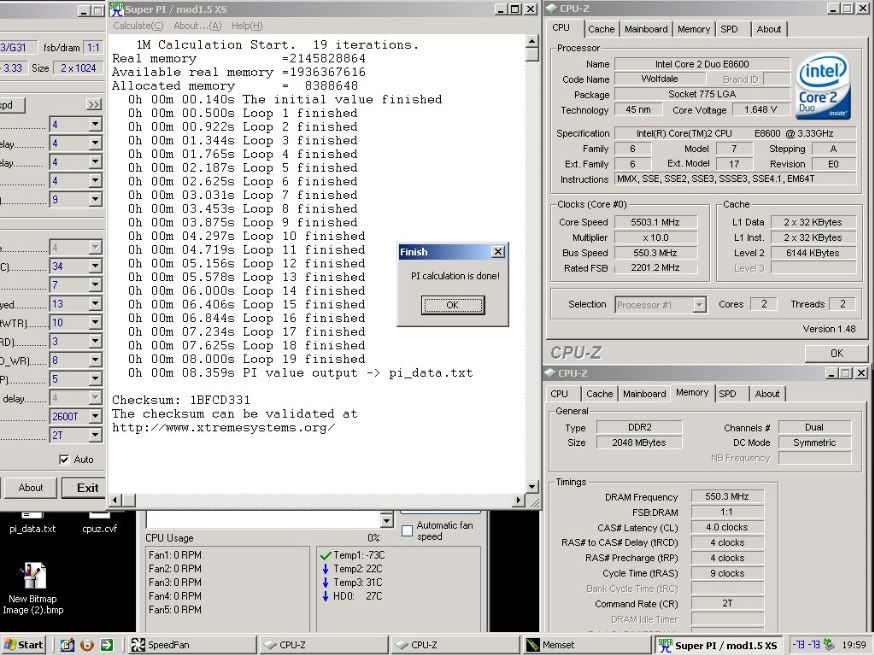Click the Name field Intel Core 2 Duo E8600
Viewport: 874px width, 655px height.
(702, 64)
